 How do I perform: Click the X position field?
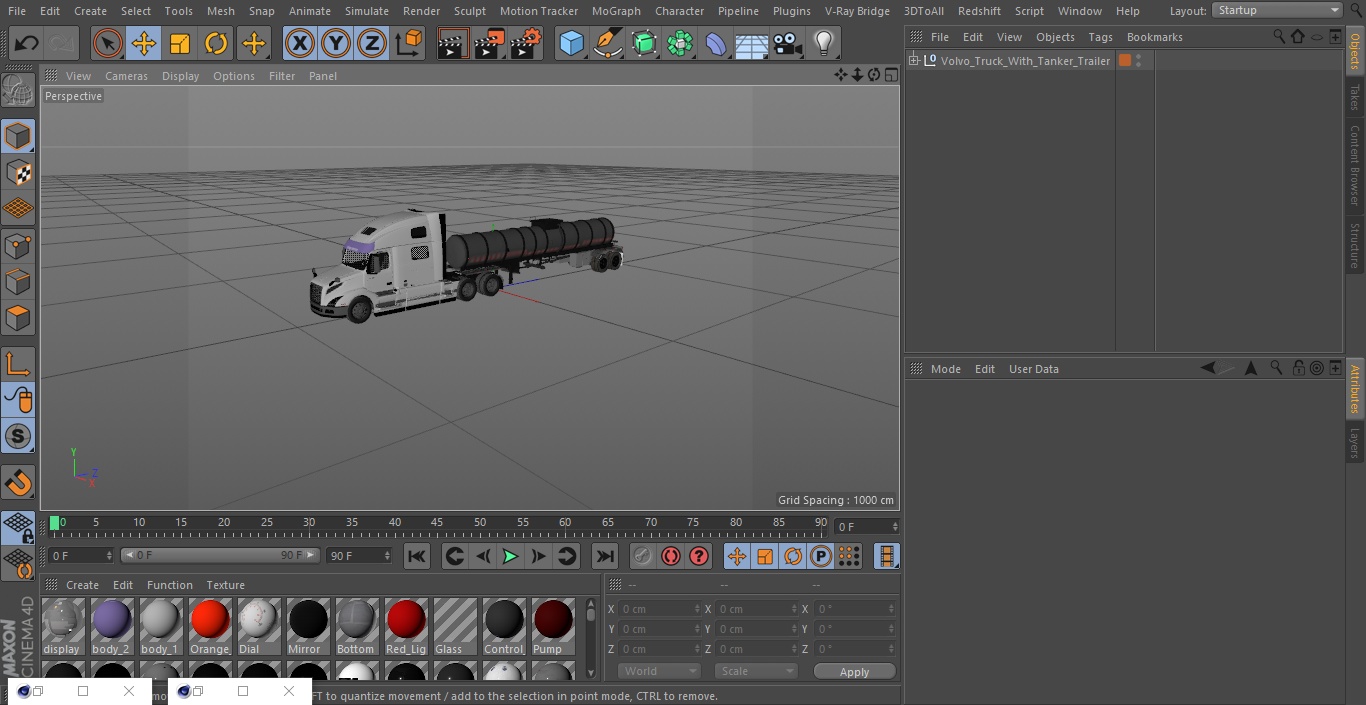coord(659,609)
